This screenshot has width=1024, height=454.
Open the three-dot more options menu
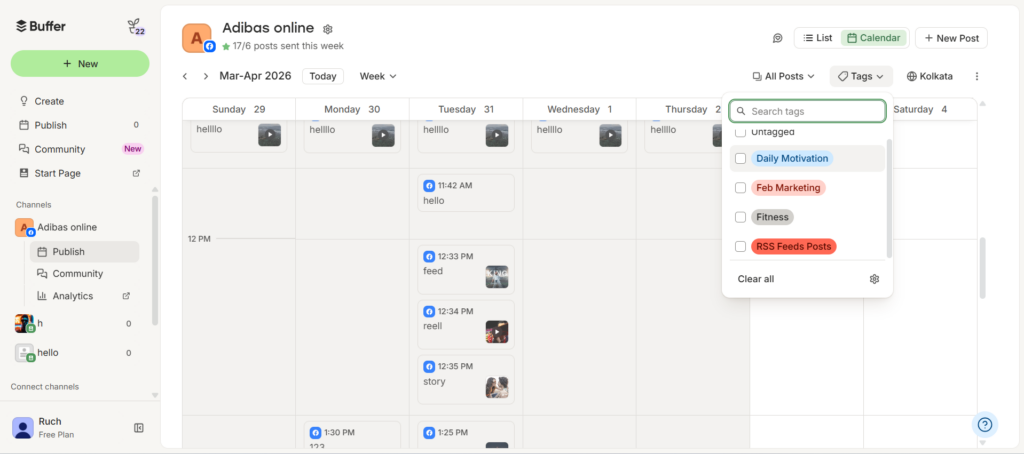977,76
